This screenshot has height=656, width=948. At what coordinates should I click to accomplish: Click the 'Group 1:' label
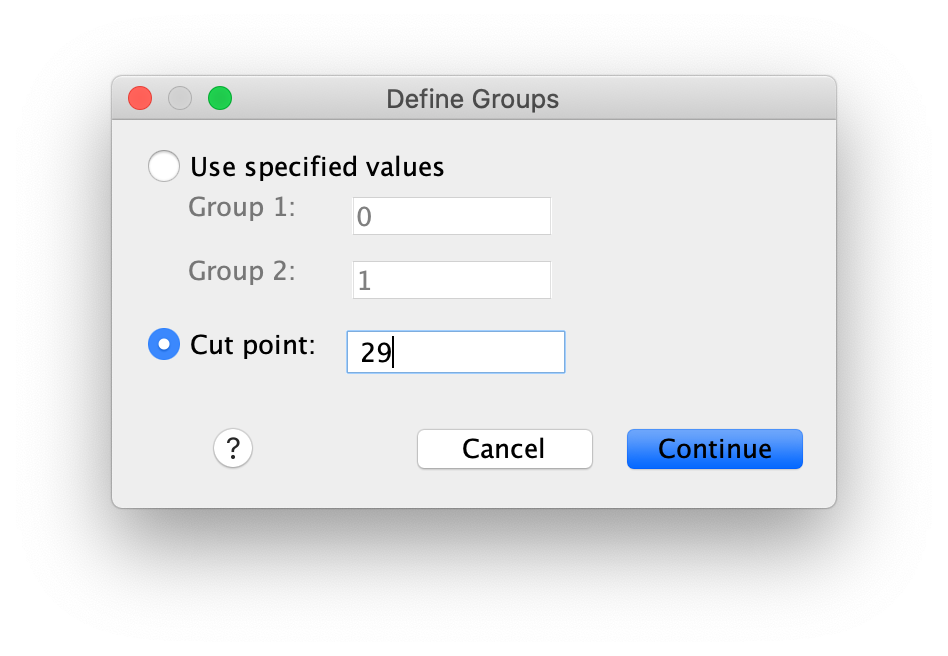pos(242,207)
